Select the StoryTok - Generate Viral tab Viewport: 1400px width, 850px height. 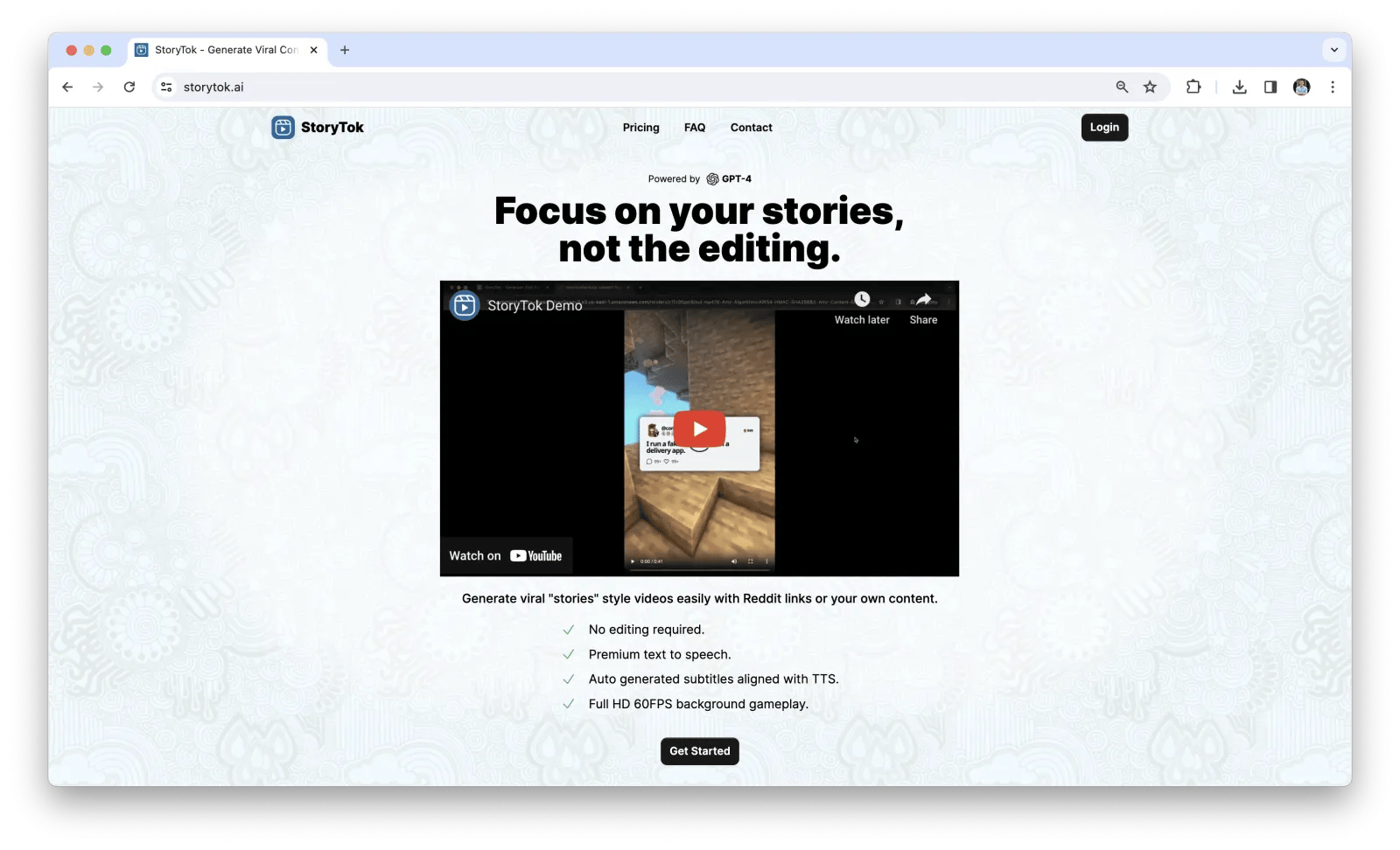coord(227,50)
